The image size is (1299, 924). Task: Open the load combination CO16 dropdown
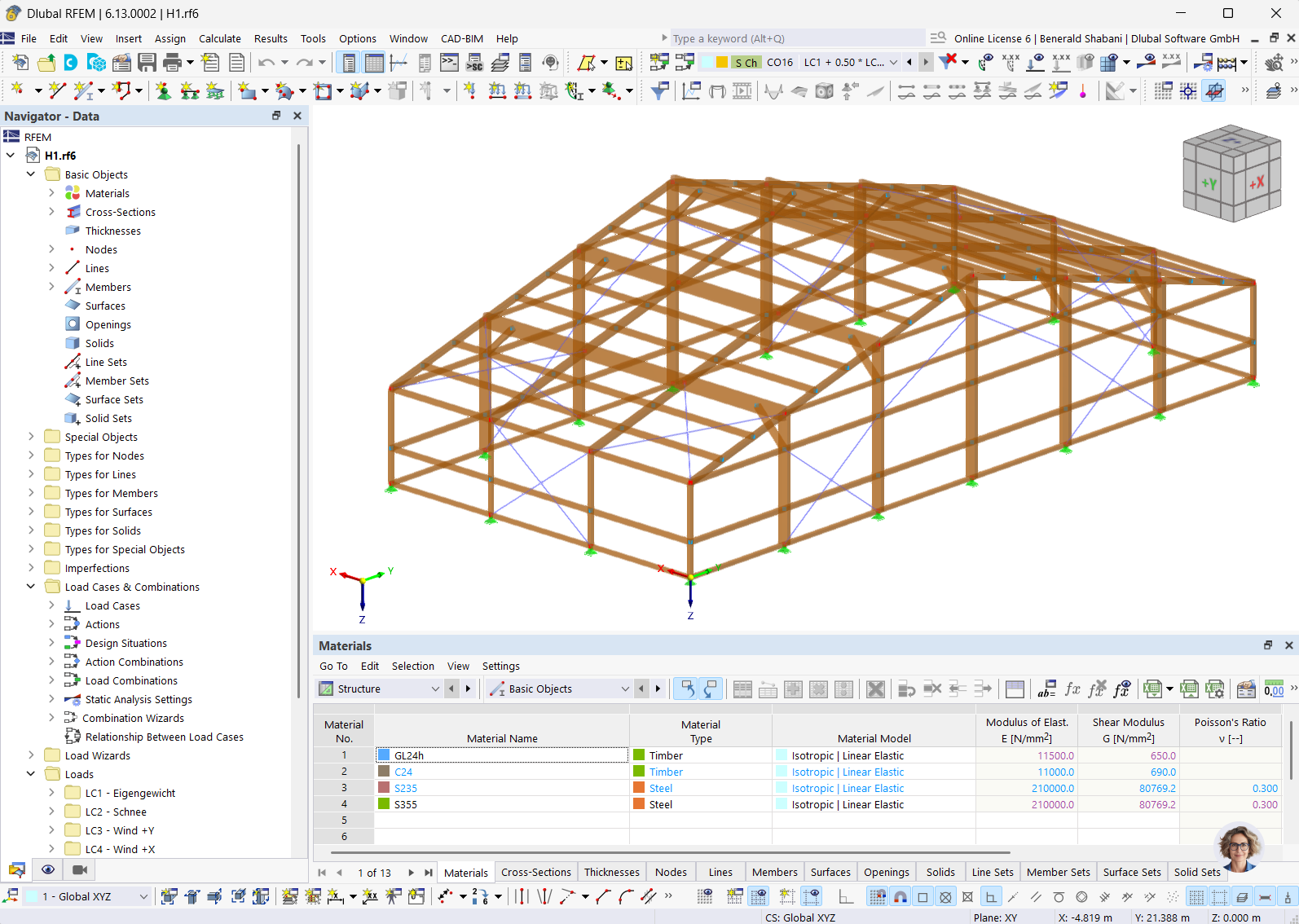(893, 62)
